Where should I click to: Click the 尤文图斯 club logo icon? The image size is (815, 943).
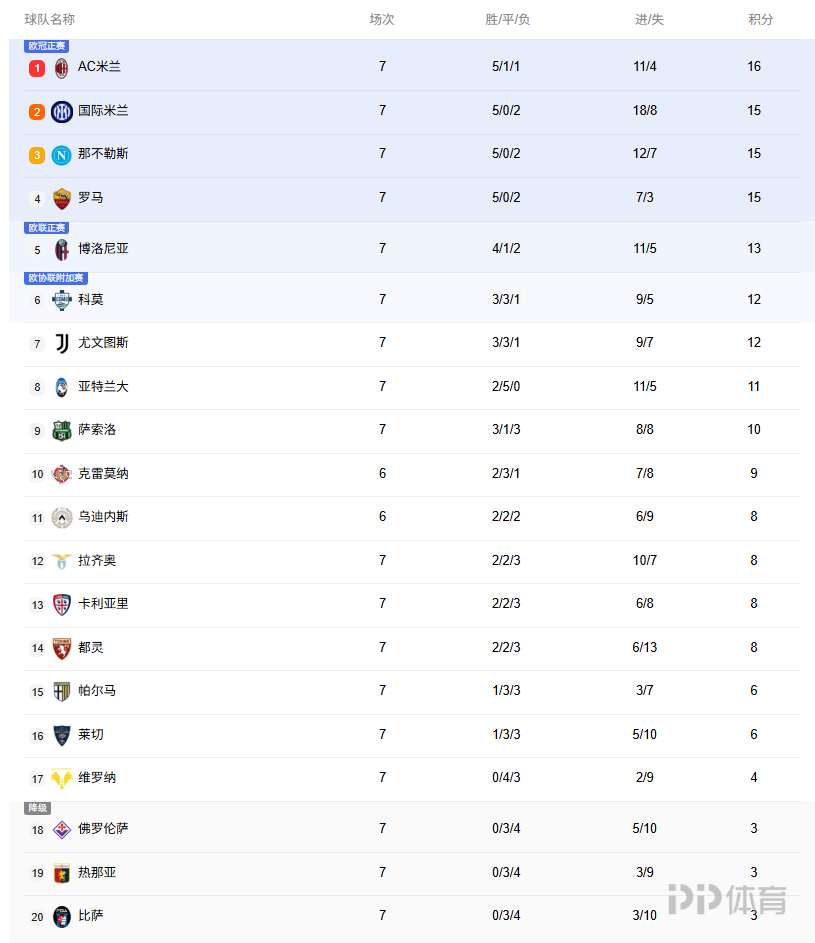(62, 343)
